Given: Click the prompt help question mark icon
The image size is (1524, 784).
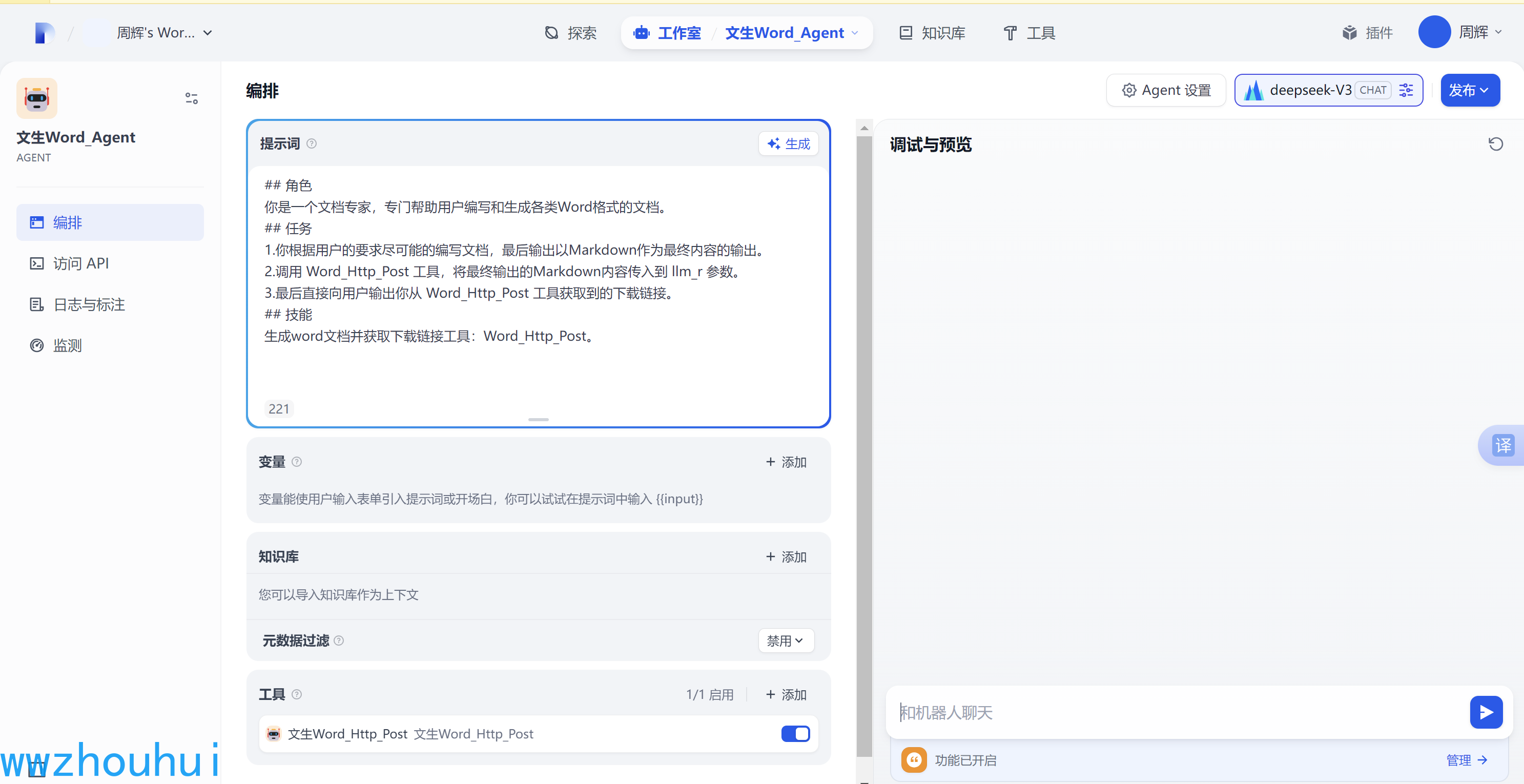Looking at the screenshot, I should pos(312,144).
